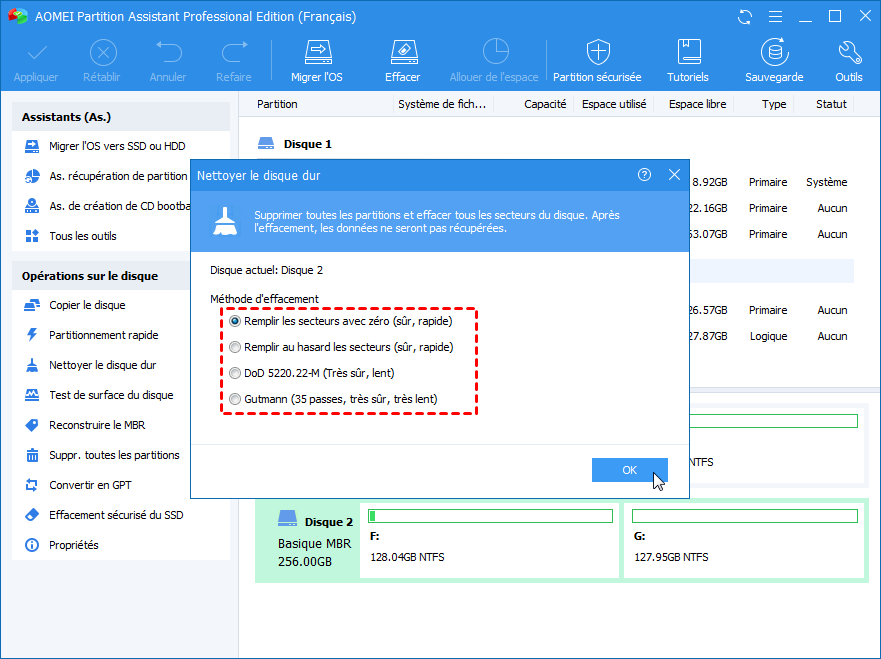Choose the DoD 5220.22-M wipe method
This screenshot has width=881, height=659.
tap(312, 373)
